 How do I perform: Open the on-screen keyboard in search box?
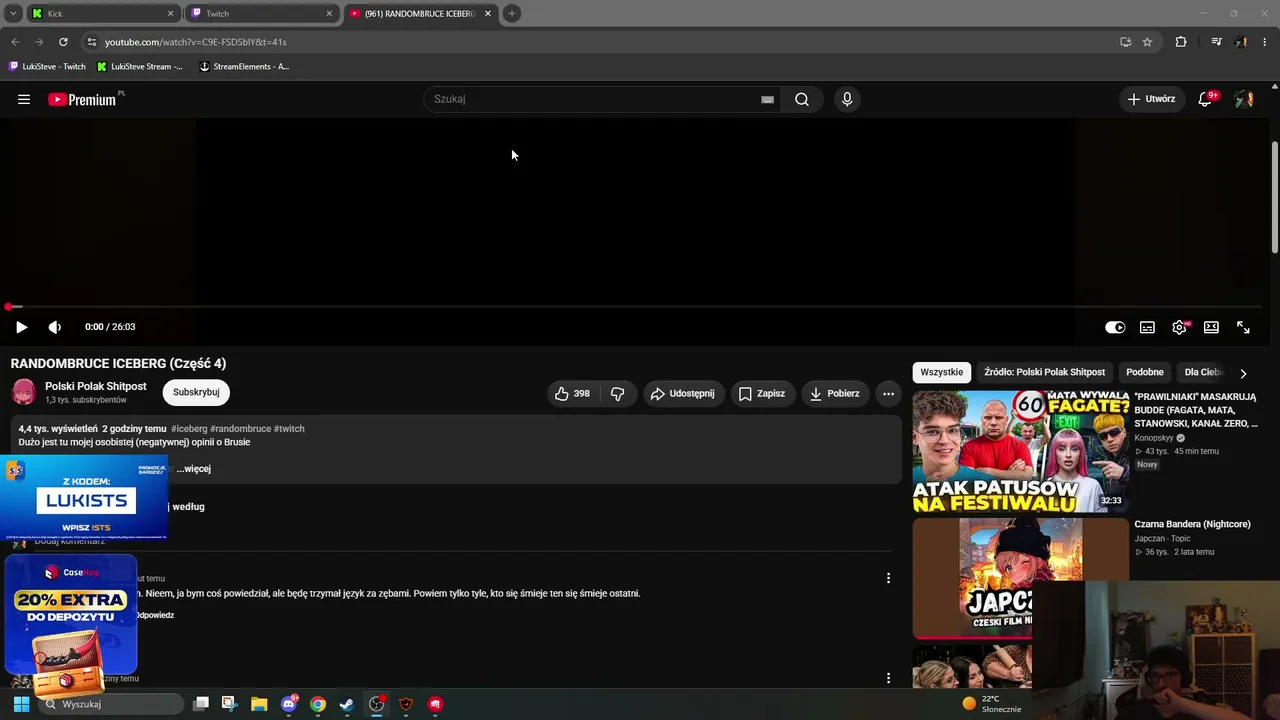coord(767,99)
